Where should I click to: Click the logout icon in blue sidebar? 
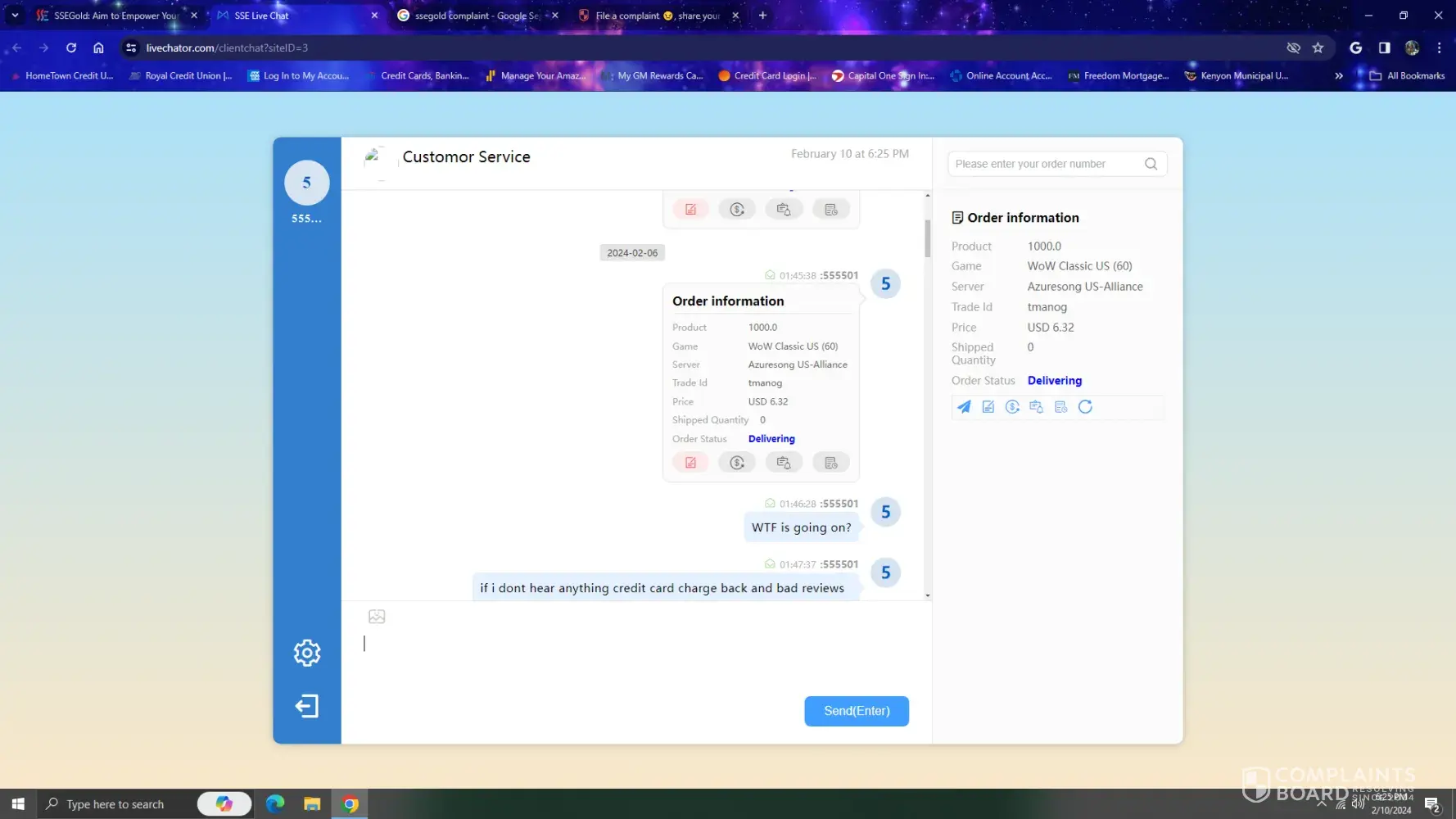[x=307, y=706]
